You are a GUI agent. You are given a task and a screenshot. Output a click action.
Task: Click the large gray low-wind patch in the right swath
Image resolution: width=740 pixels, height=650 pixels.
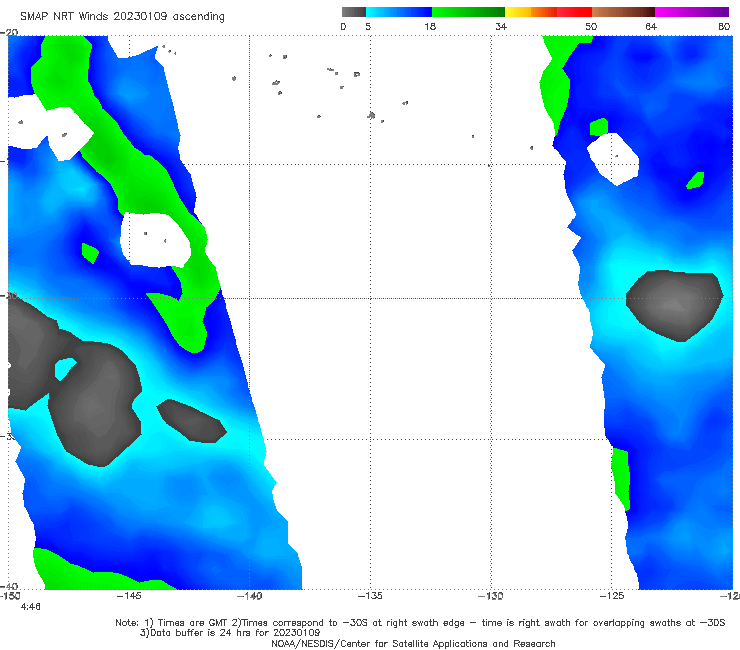coord(675,305)
